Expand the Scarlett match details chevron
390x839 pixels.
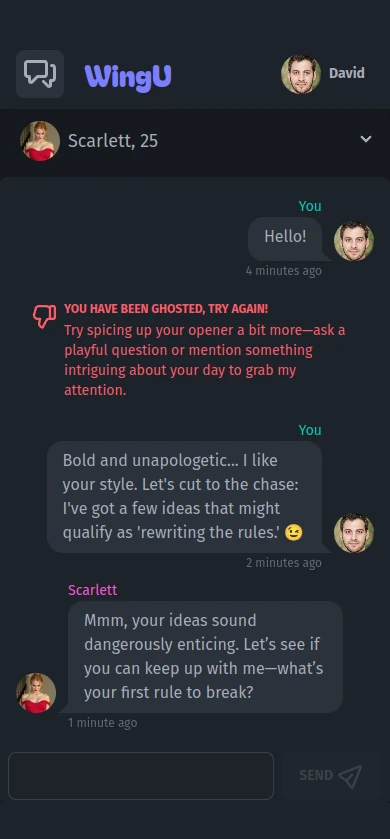pyautogui.click(x=366, y=139)
